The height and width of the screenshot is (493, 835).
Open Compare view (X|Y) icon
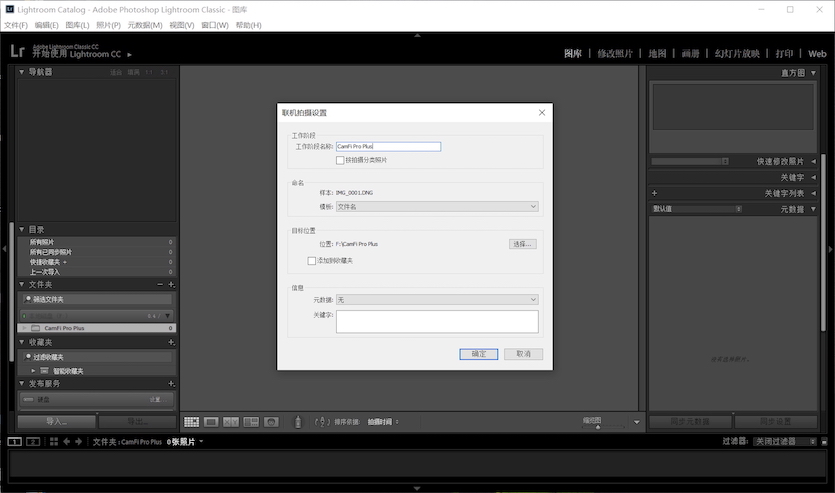[231, 422]
